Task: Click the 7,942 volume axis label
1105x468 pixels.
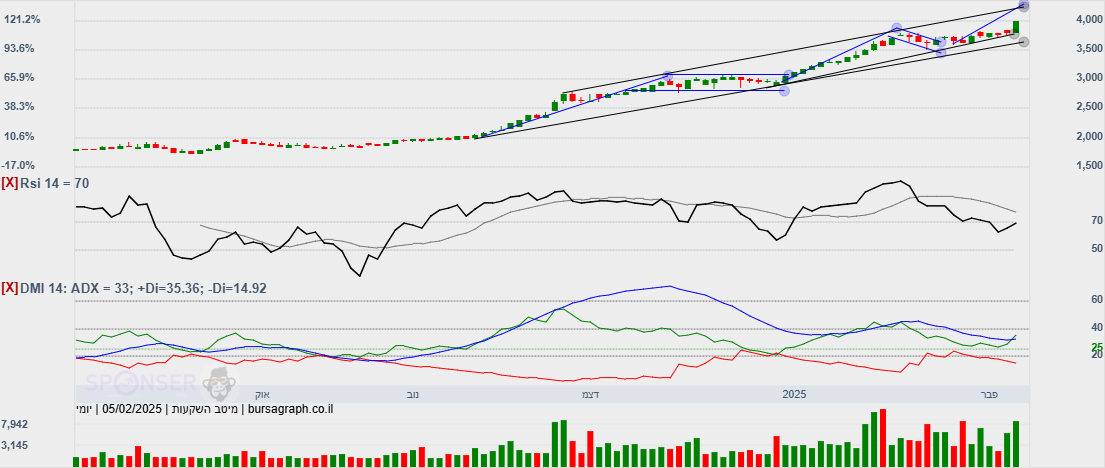Action: (x=15, y=424)
